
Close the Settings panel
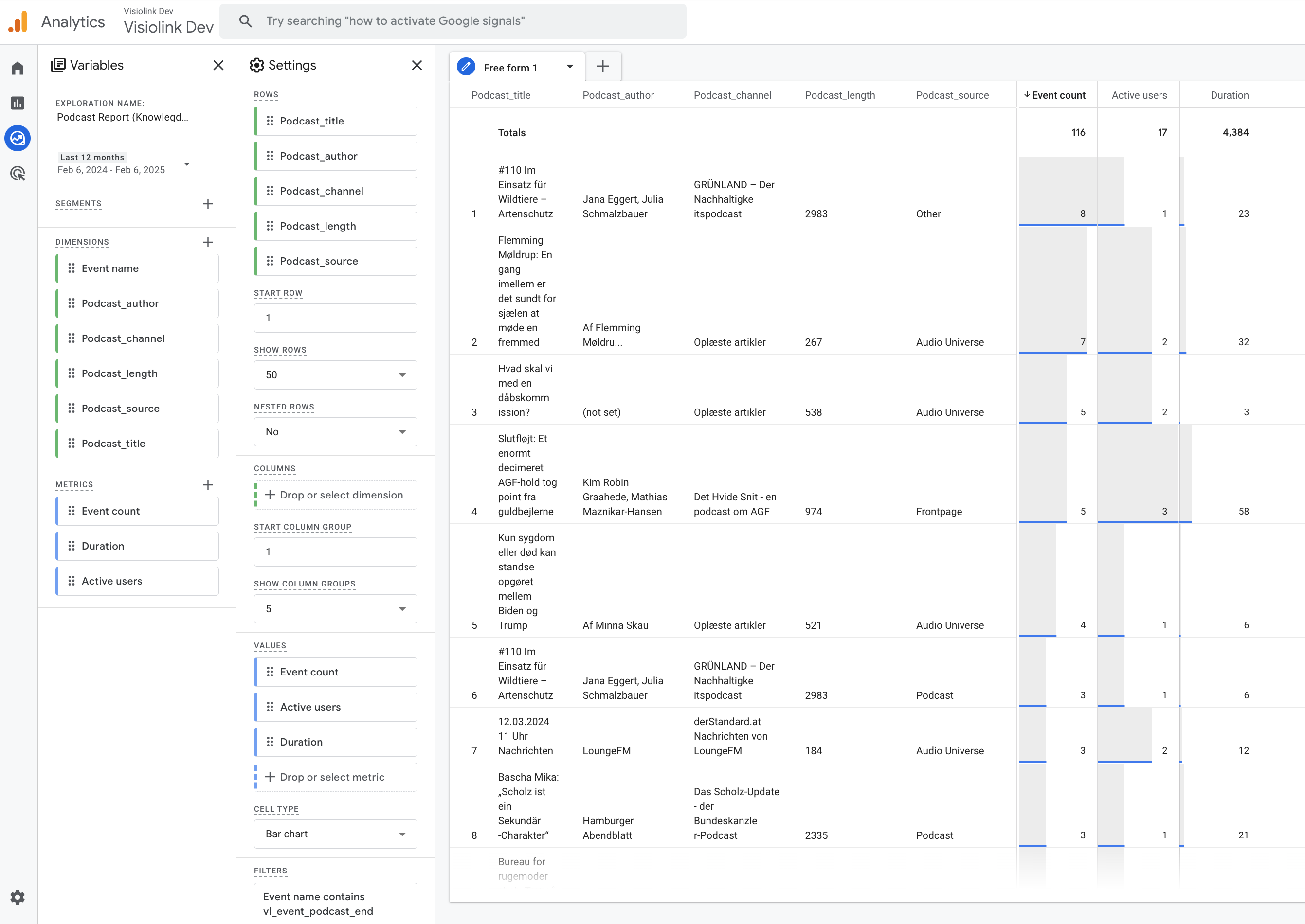[417, 66]
